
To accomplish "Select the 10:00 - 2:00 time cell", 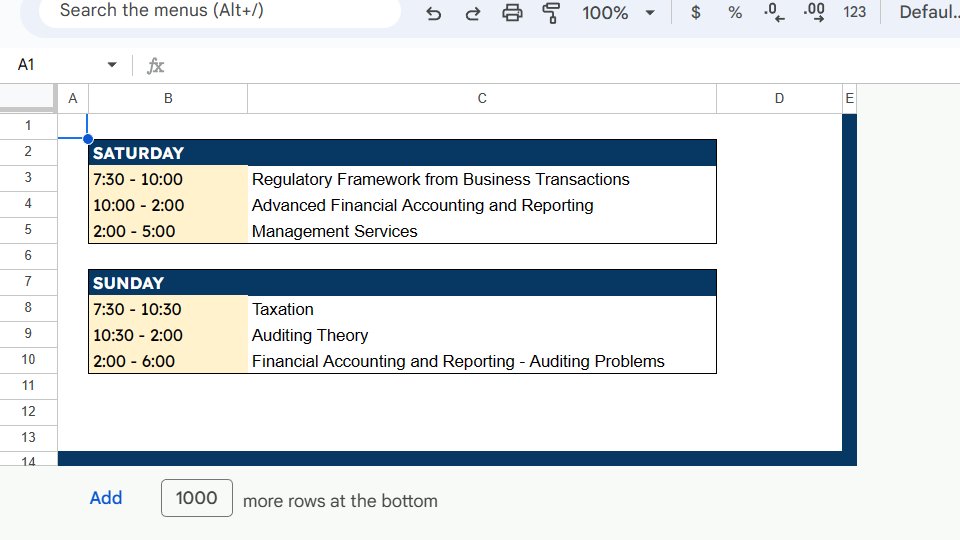I will click(x=168, y=205).
